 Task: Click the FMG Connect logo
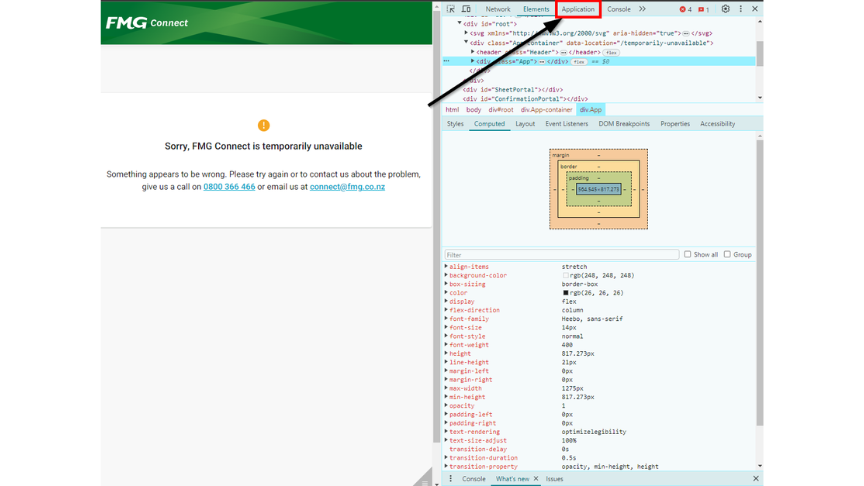point(147,23)
